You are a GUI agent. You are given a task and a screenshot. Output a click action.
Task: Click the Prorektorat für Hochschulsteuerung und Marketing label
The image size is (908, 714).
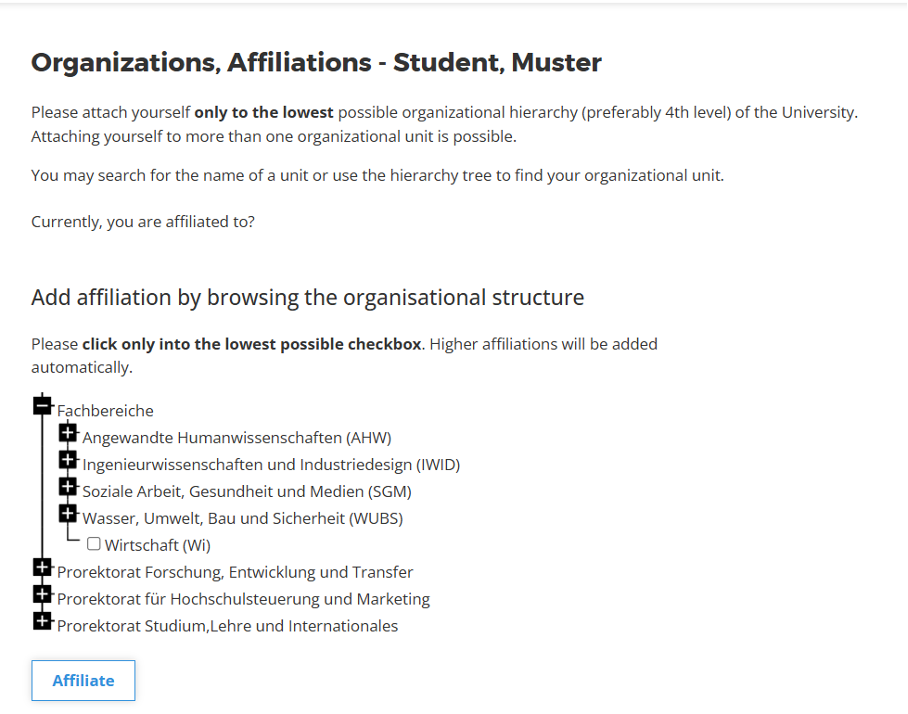(243, 600)
